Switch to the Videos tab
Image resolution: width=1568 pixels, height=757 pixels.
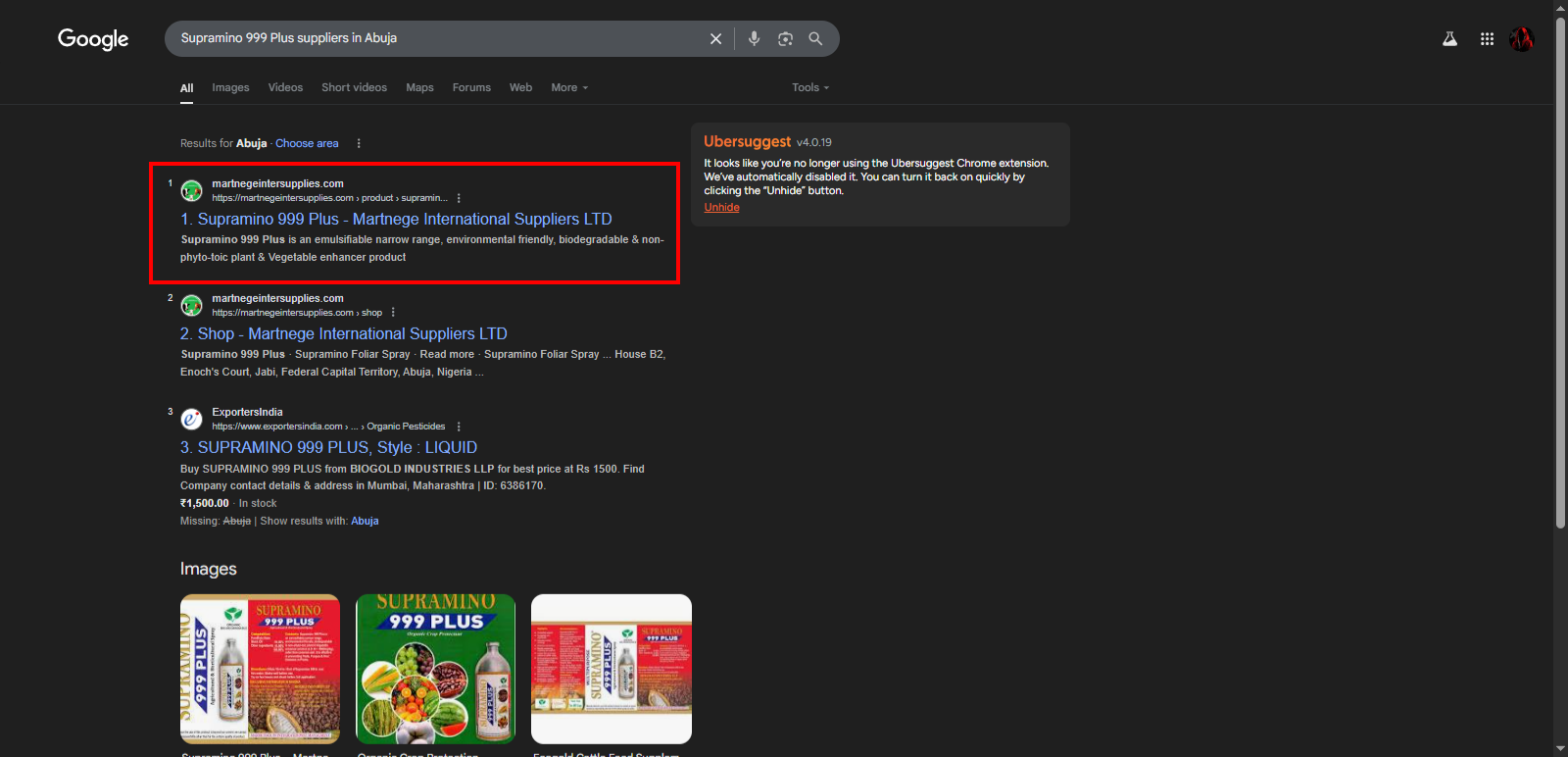point(285,87)
